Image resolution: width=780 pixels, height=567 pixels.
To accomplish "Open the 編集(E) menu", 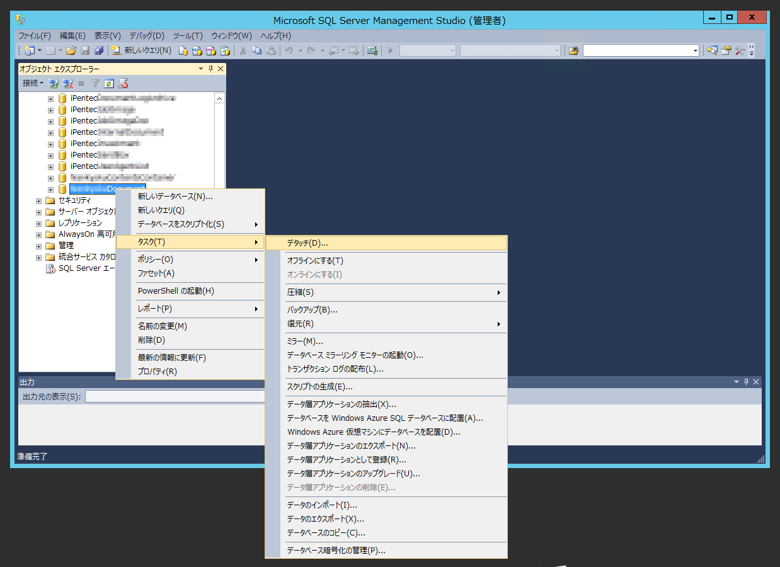I will (x=73, y=36).
